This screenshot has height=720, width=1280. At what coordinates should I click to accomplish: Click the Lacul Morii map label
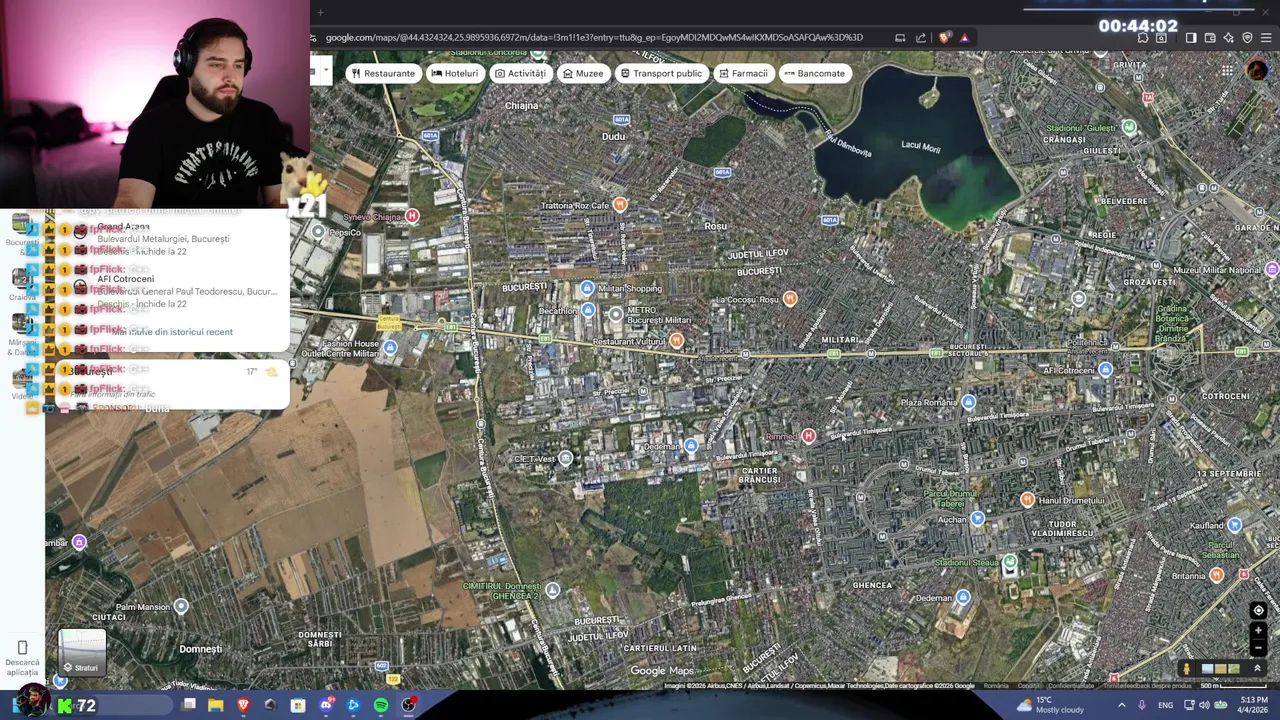920,146
